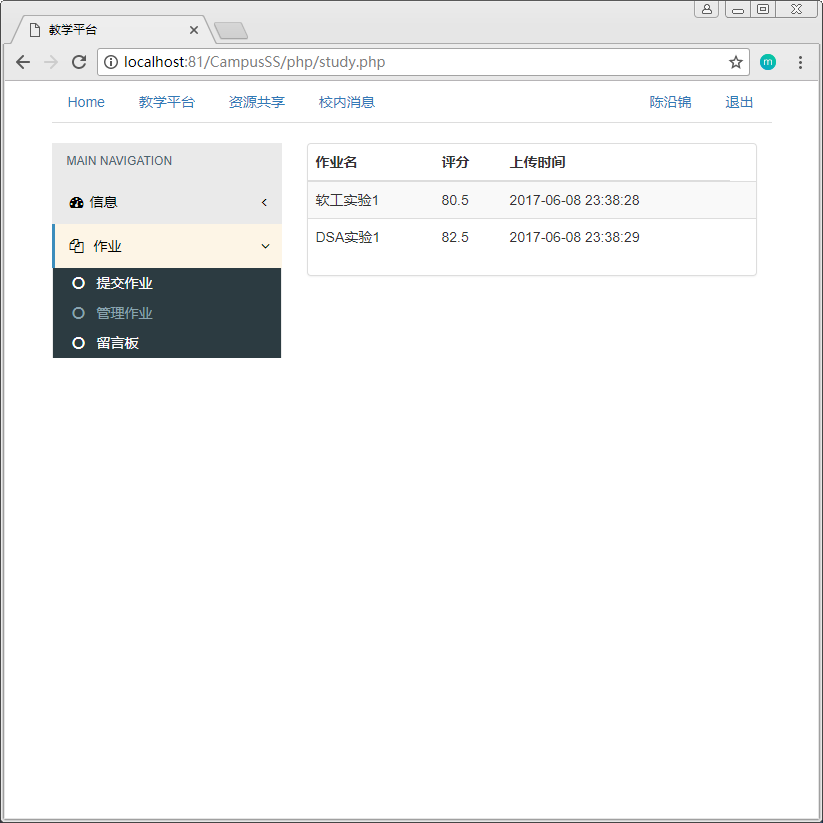
Task: Select the DSA实验1 table cell
Action: click(x=347, y=237)
